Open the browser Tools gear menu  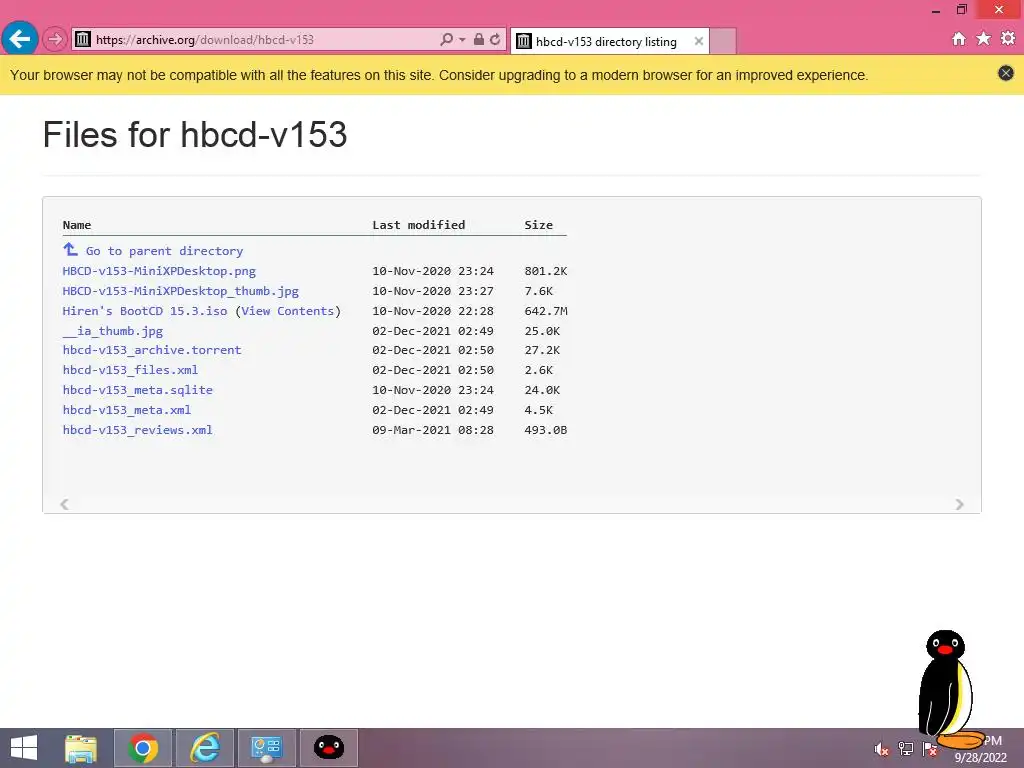(1008, 39)
